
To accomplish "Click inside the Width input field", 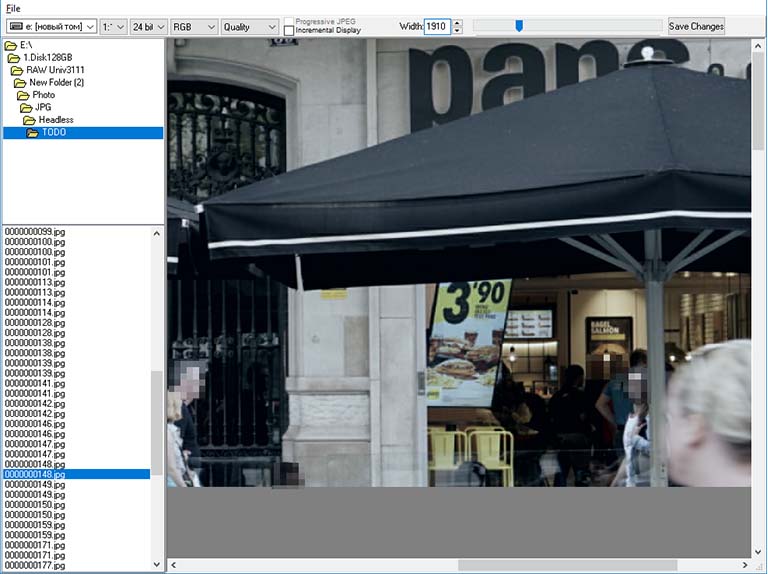I will [436, 27].
